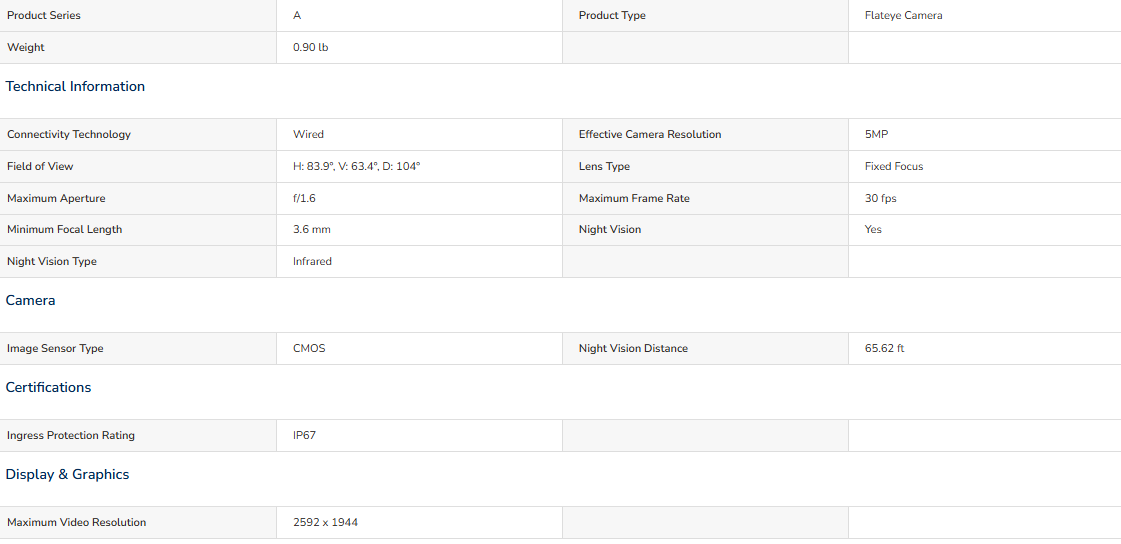Select the Flateye Camera product type value
This screenshot has height=544, width=1121.
click(x=904, y=15)
